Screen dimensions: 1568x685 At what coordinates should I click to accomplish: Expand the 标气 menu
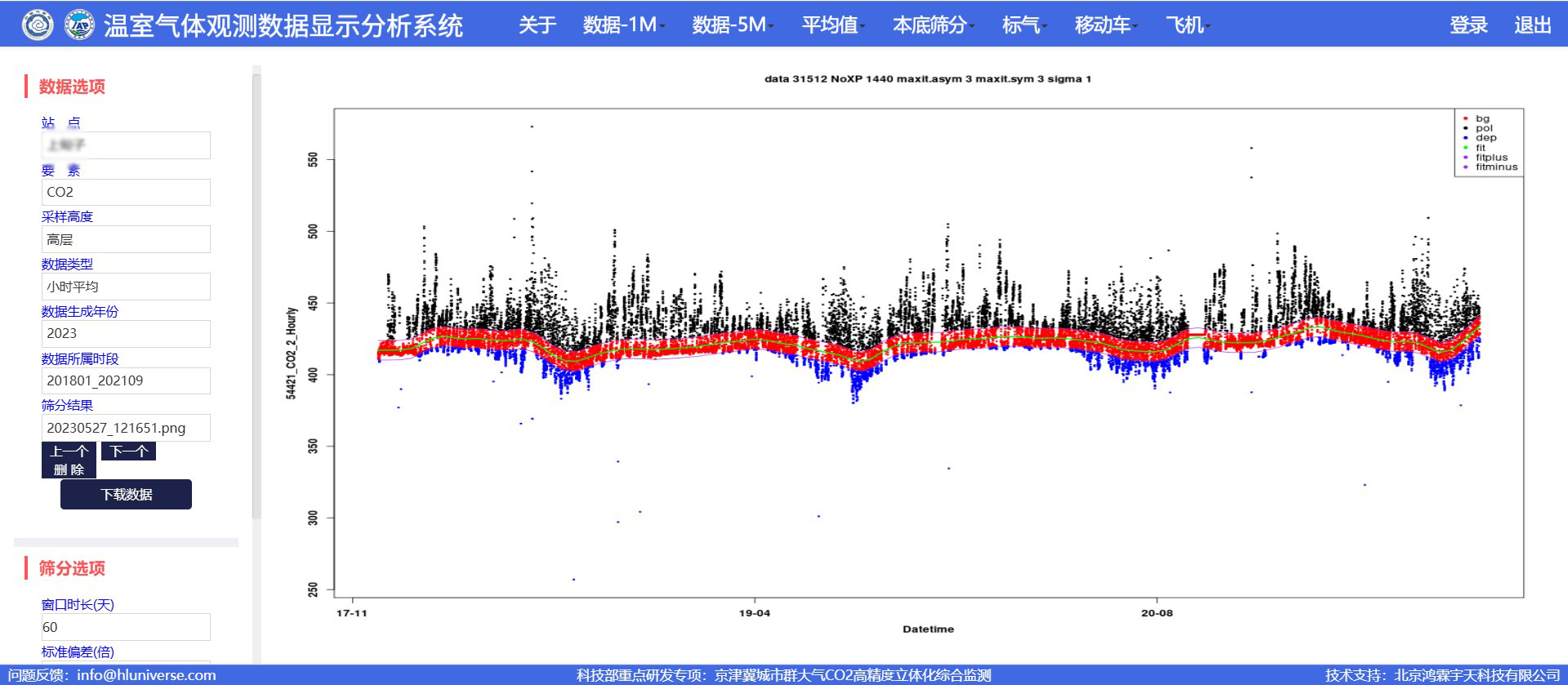[x=1024, y=25]
